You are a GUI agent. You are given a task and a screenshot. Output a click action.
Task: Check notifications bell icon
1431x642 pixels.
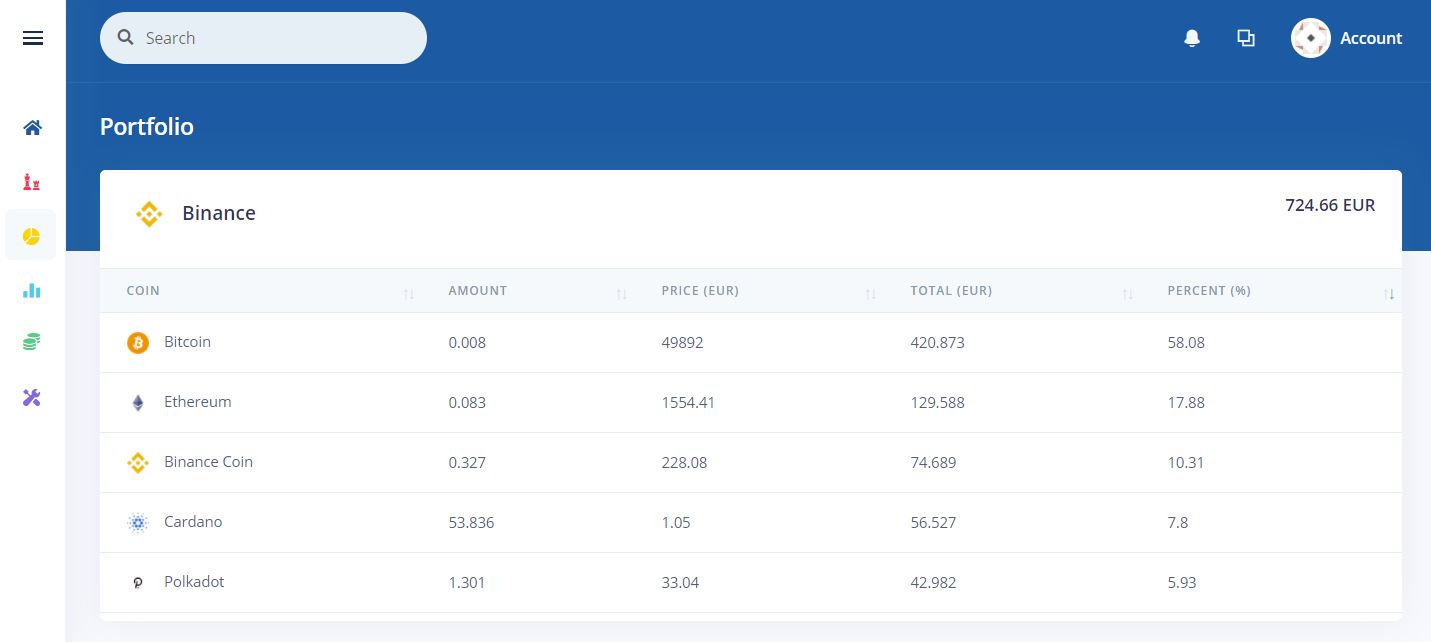pos(1191,38)
